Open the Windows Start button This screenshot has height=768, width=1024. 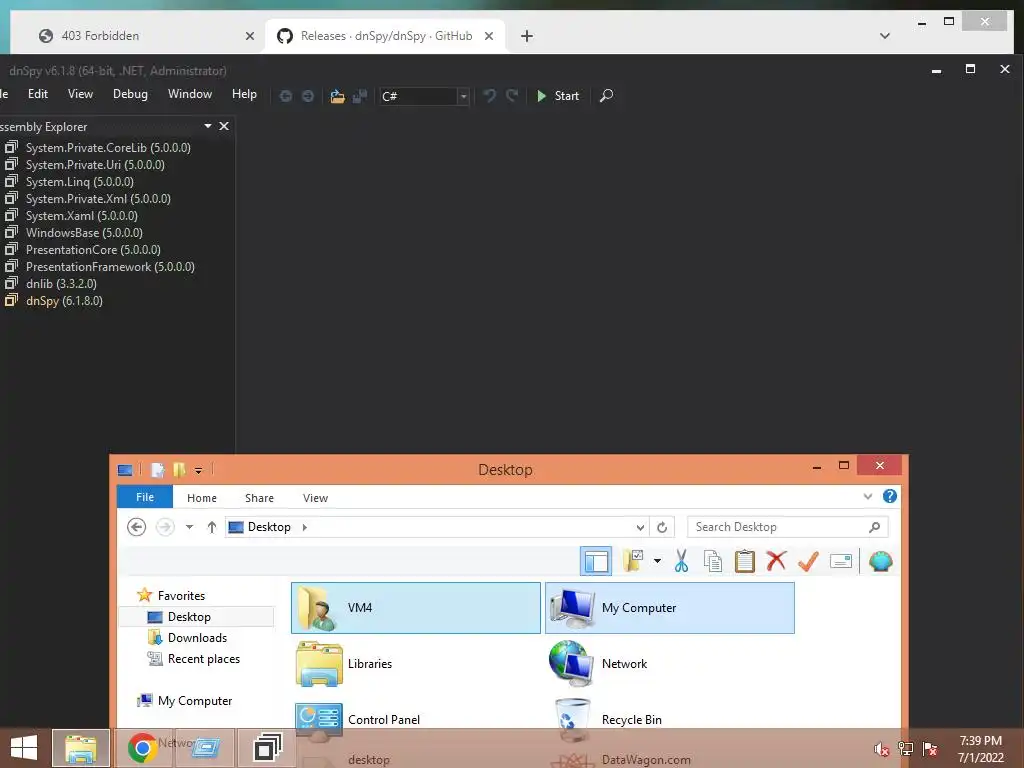(x=24, y=748)
